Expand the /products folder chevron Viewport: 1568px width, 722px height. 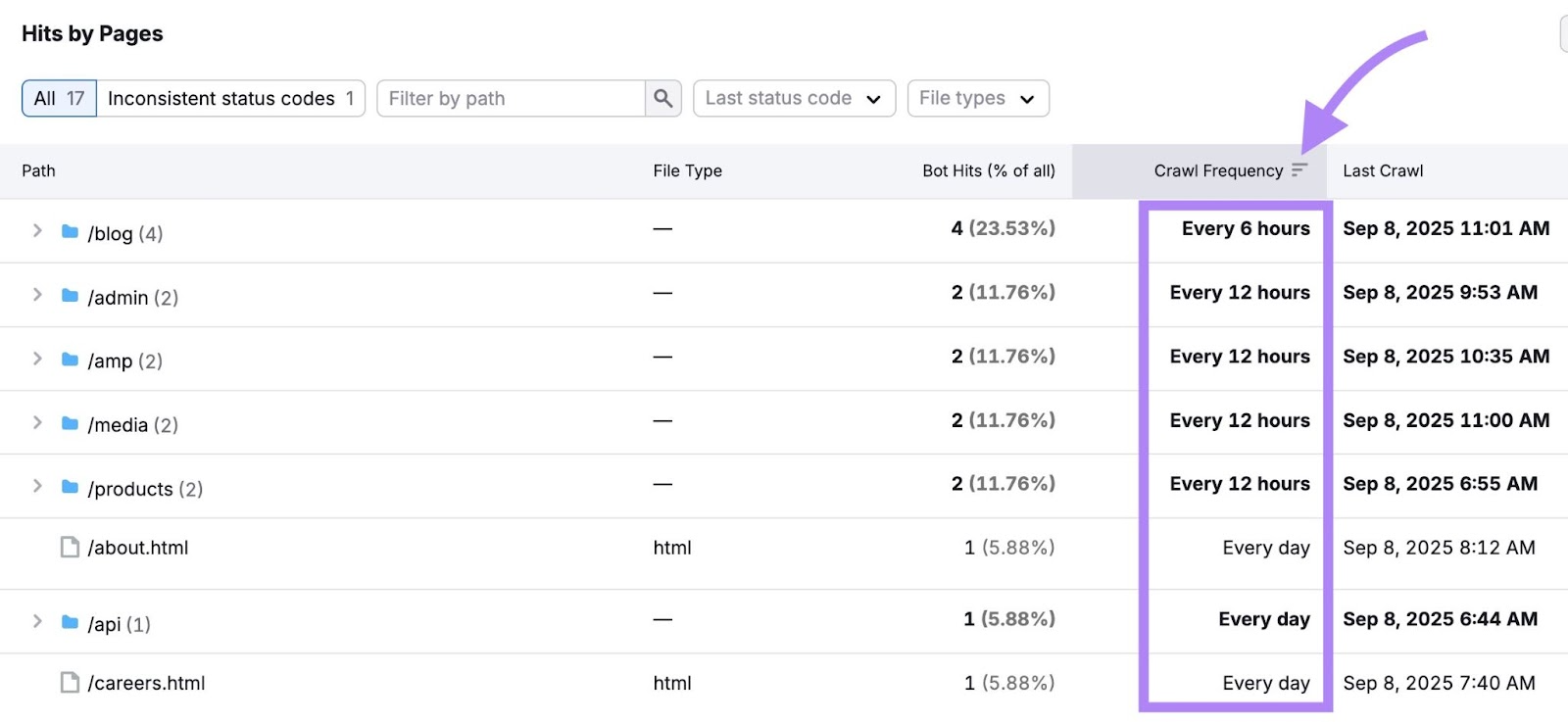(37, 487)
